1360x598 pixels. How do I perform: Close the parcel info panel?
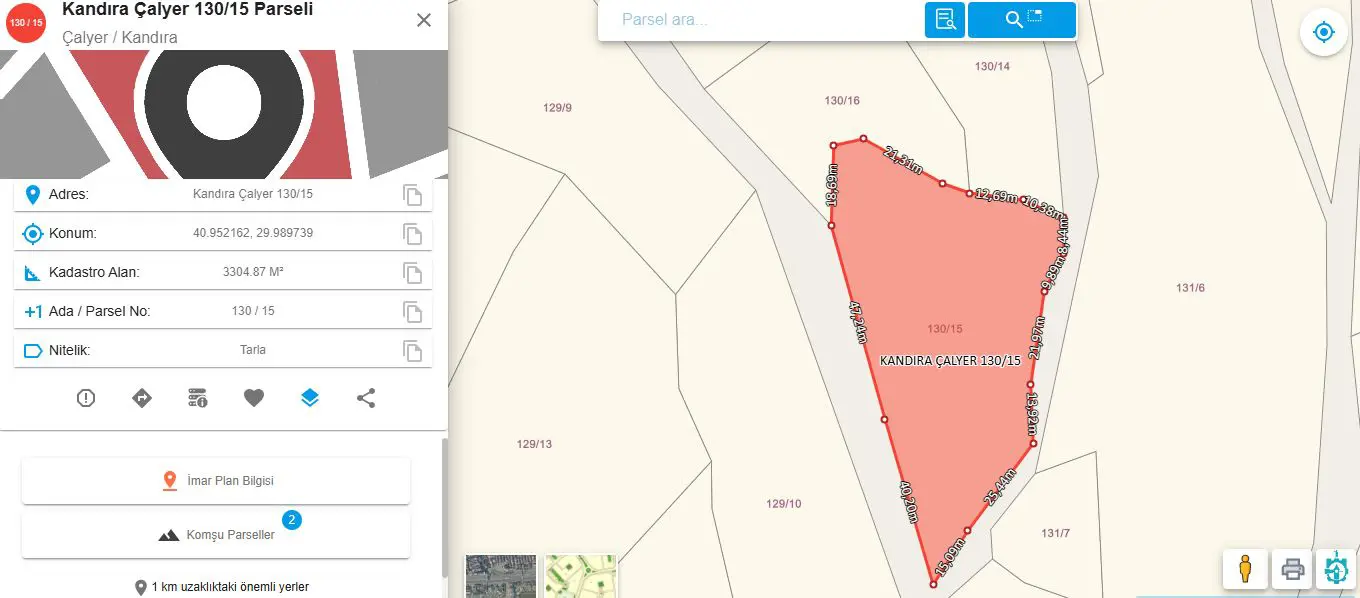(x=424, y=20)
